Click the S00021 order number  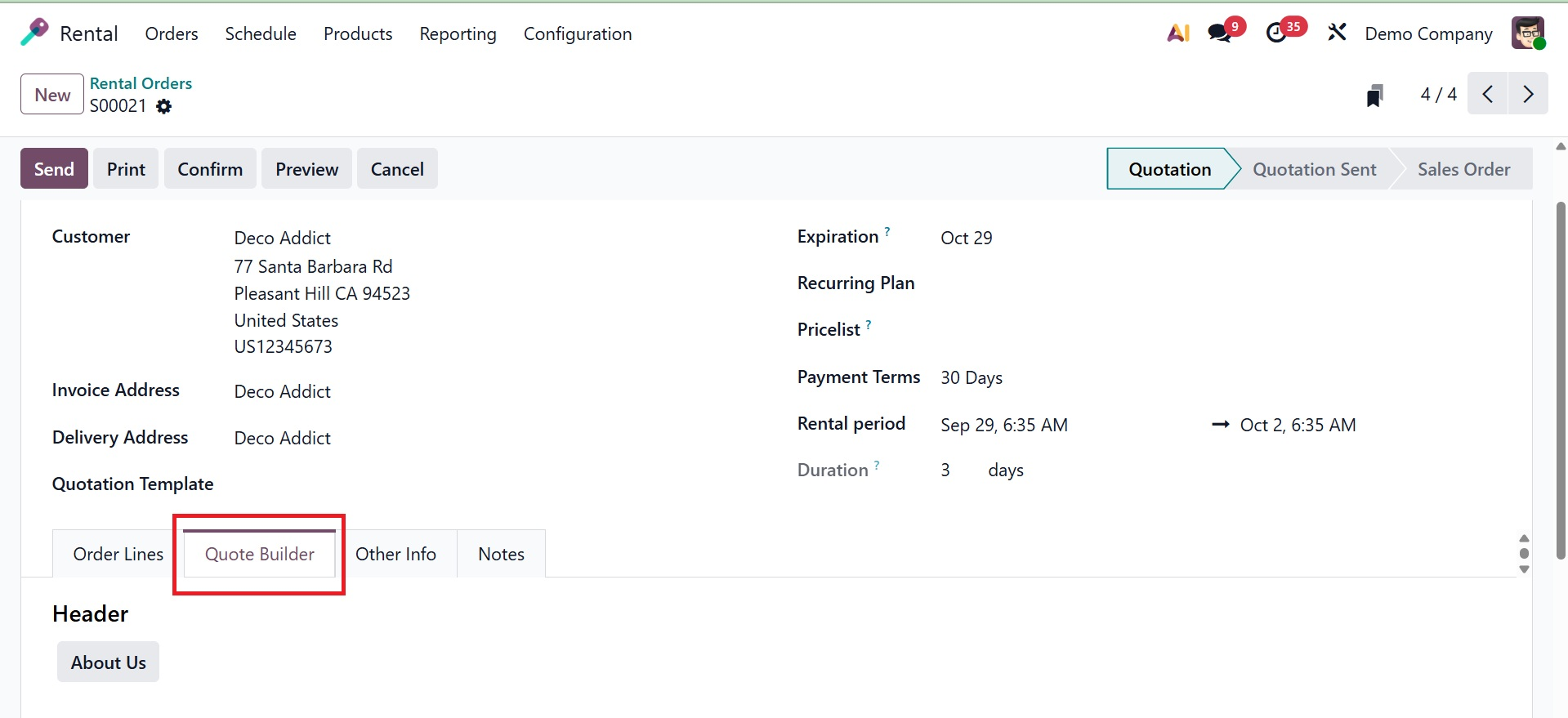click(x=118, y=106)
